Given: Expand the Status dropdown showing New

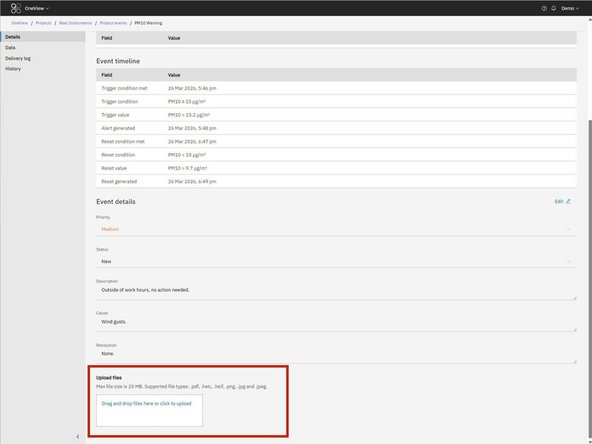Looking at the screenshot, I should pos(336,261).
